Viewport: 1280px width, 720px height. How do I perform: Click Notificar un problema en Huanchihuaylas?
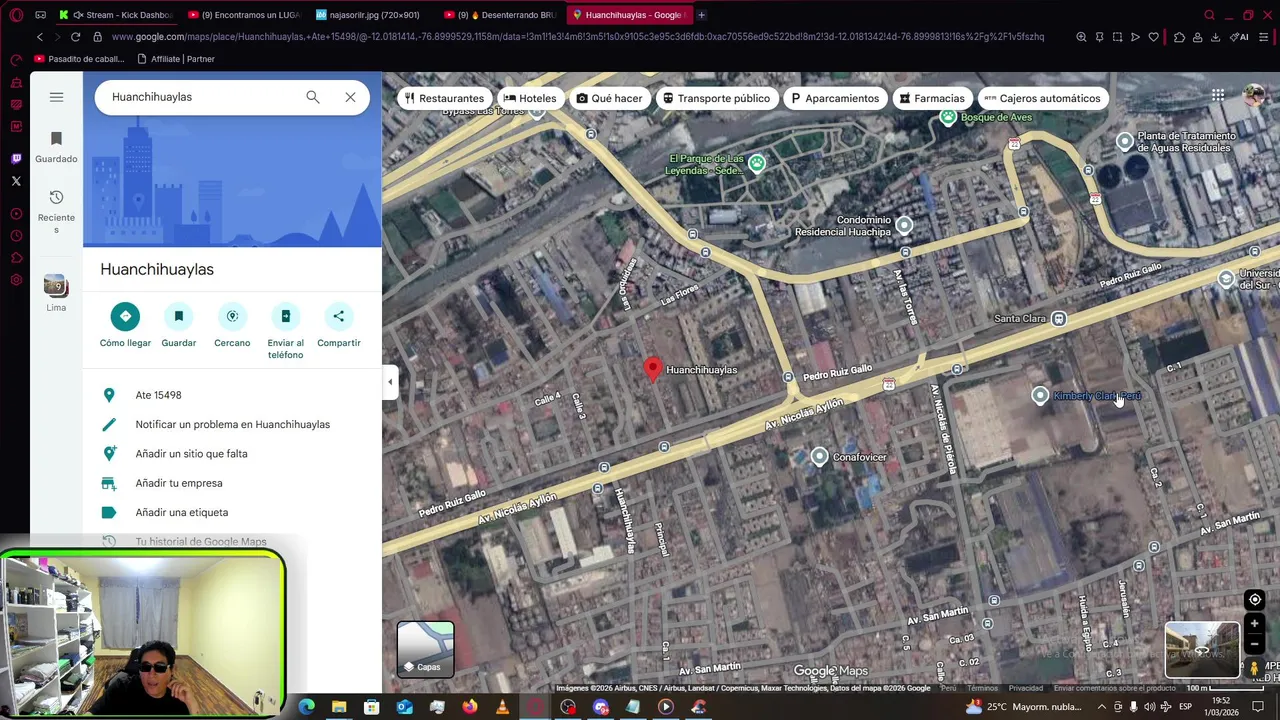[232, 424]
